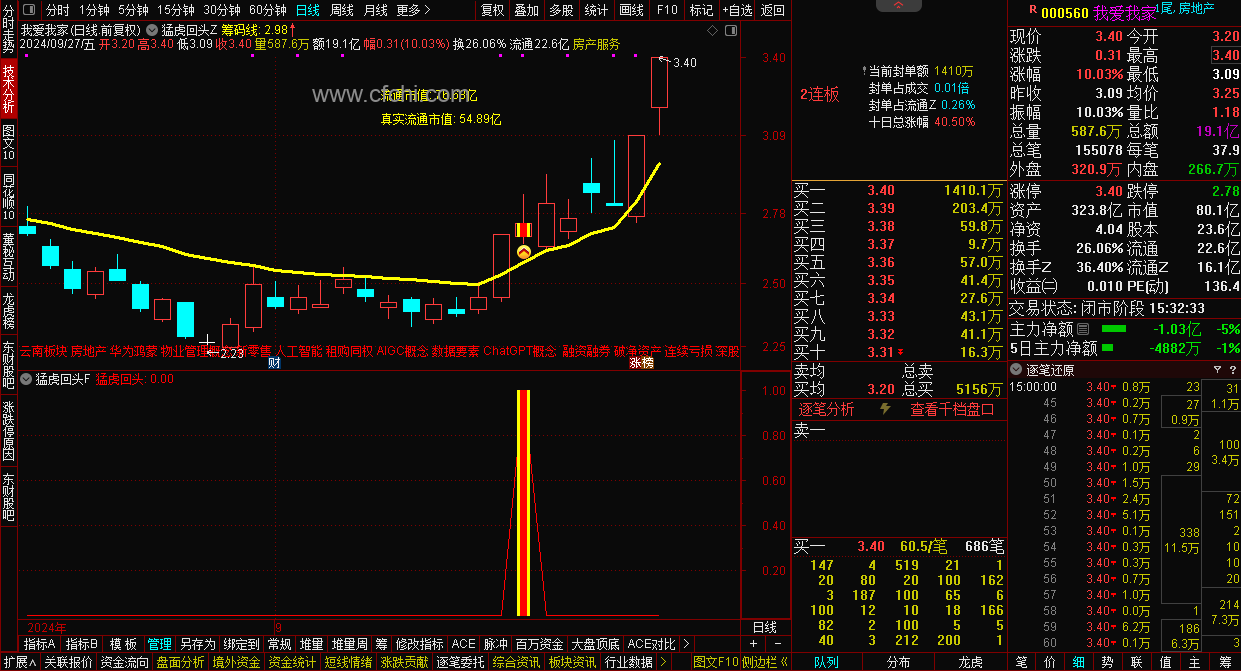1241x671 pixels.
Task: Expand the 更多 periods menu
Action: (x=414, y=10)
